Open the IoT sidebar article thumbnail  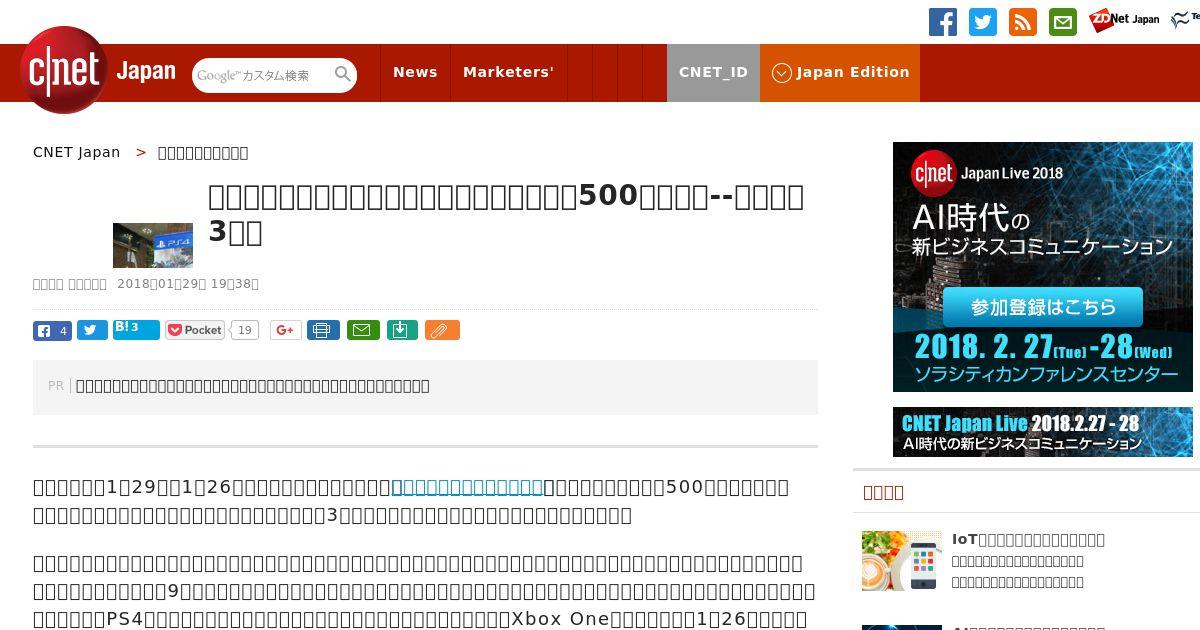click(x=902, y=560)
